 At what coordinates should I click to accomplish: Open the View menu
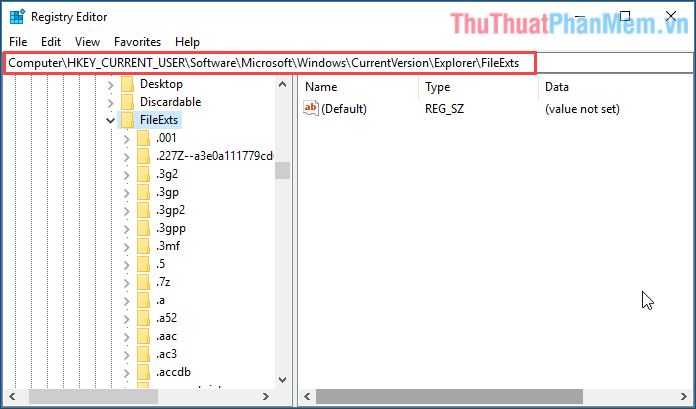coord(87,42)
